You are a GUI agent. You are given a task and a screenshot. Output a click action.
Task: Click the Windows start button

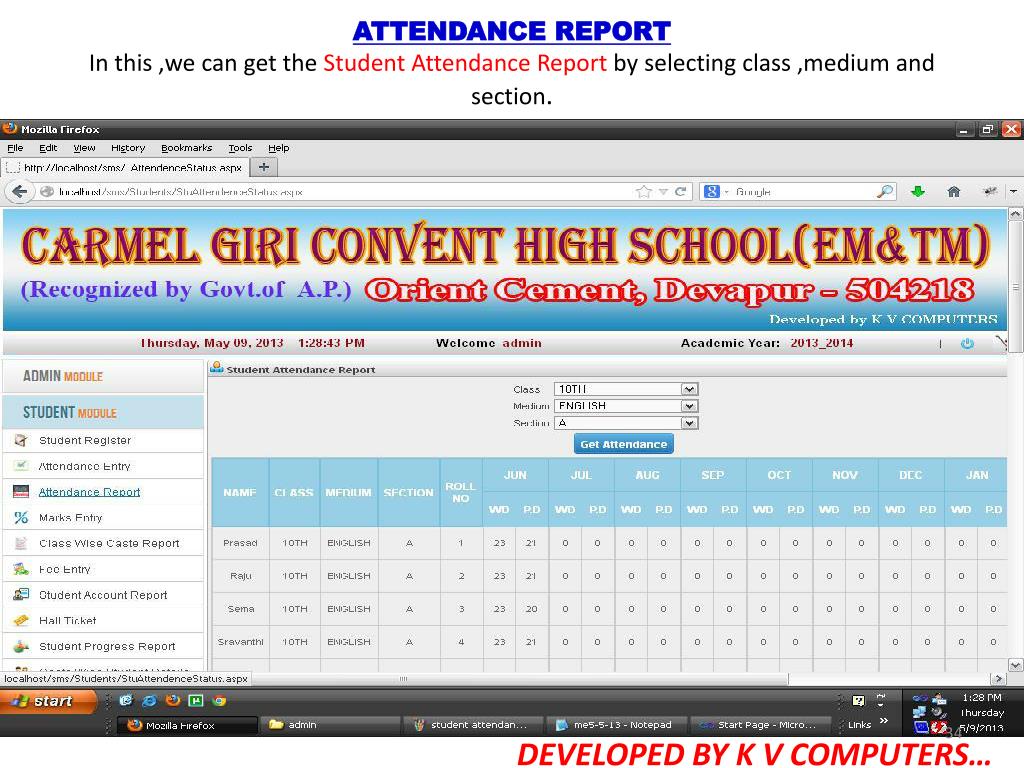[x=49, y=701]
